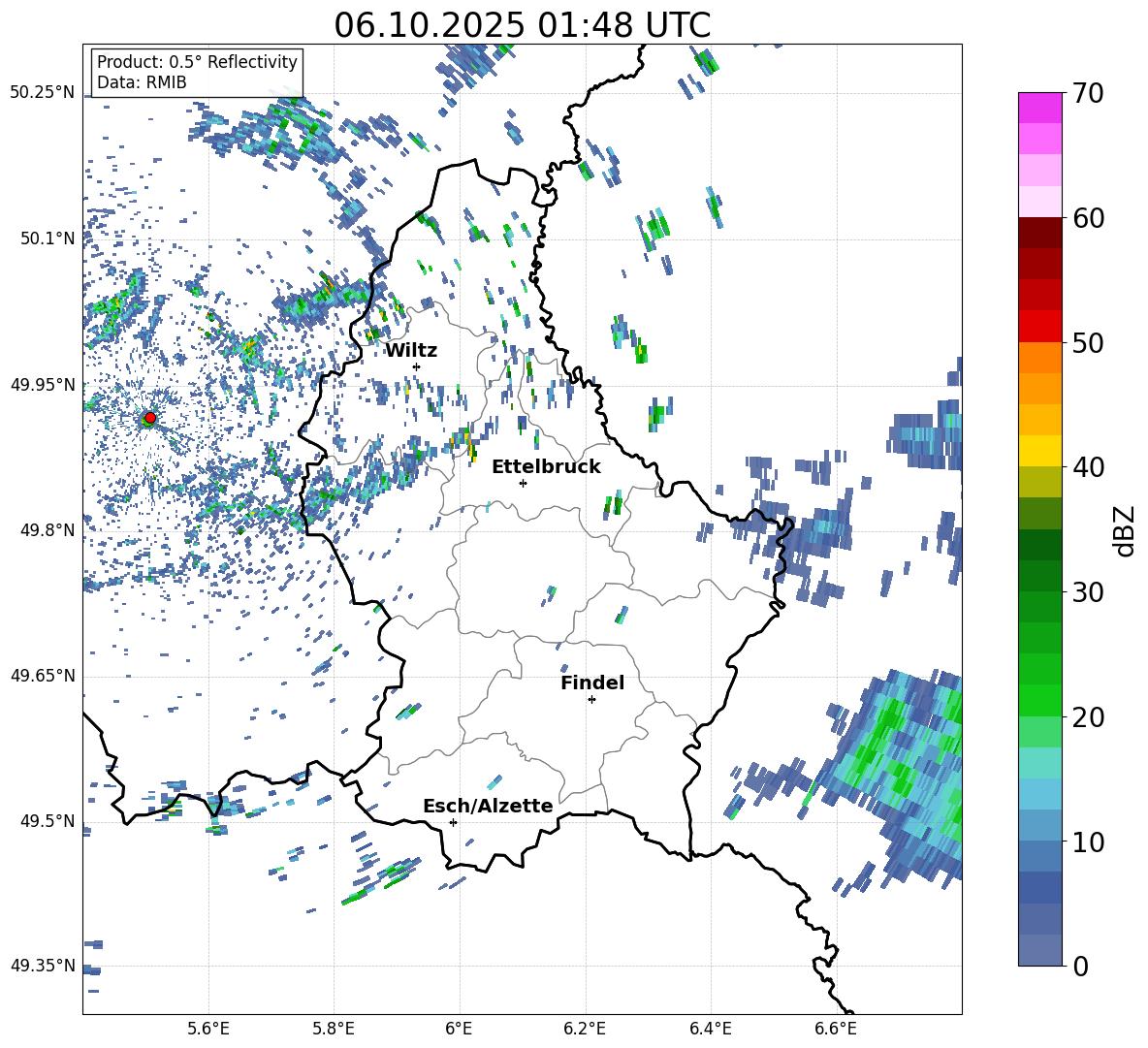Click the '49.95°N' latitude label
This screenshot has height=1048, width=1148.
coord(43,384)
